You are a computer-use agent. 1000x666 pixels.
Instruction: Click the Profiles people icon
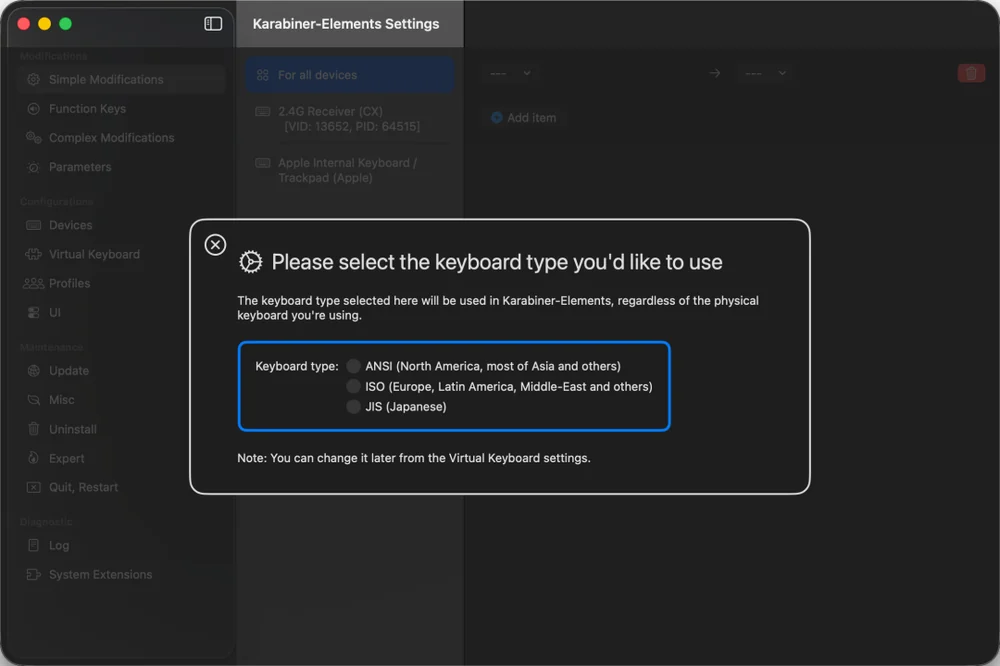(x=33, y=283)
